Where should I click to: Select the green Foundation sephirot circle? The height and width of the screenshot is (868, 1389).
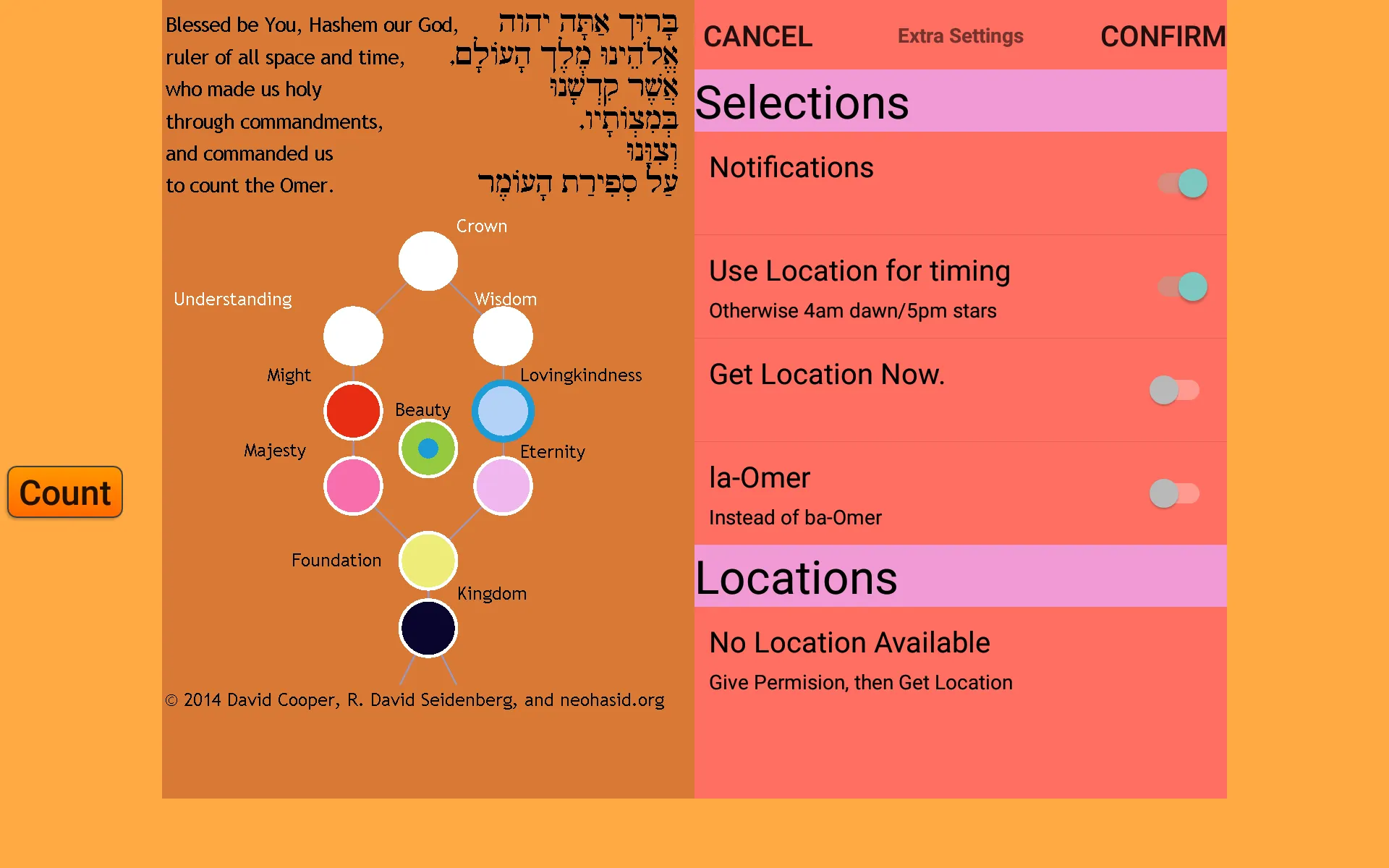point(427,556)
